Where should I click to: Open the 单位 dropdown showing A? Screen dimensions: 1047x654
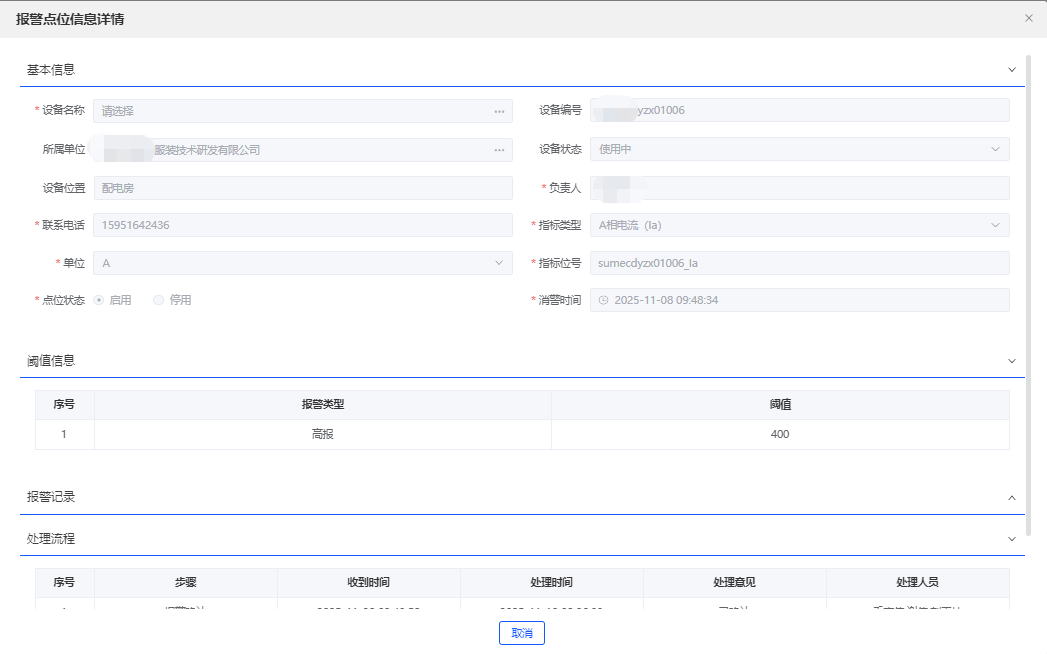pos(499,262)
